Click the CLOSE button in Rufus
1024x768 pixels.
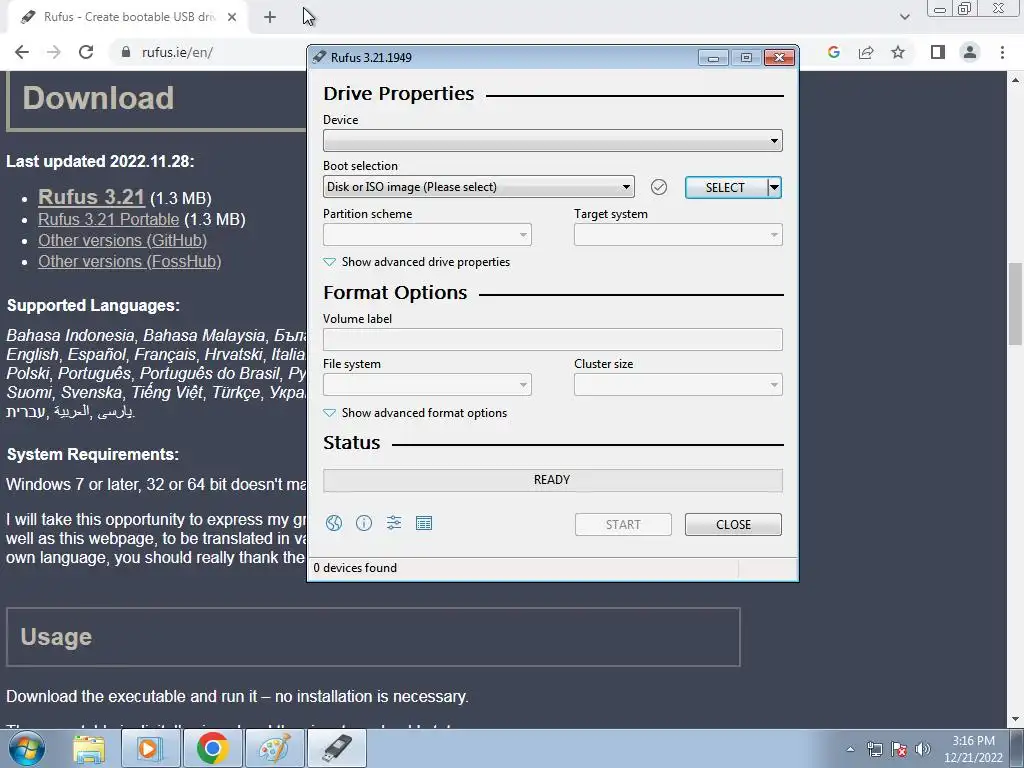733,524
